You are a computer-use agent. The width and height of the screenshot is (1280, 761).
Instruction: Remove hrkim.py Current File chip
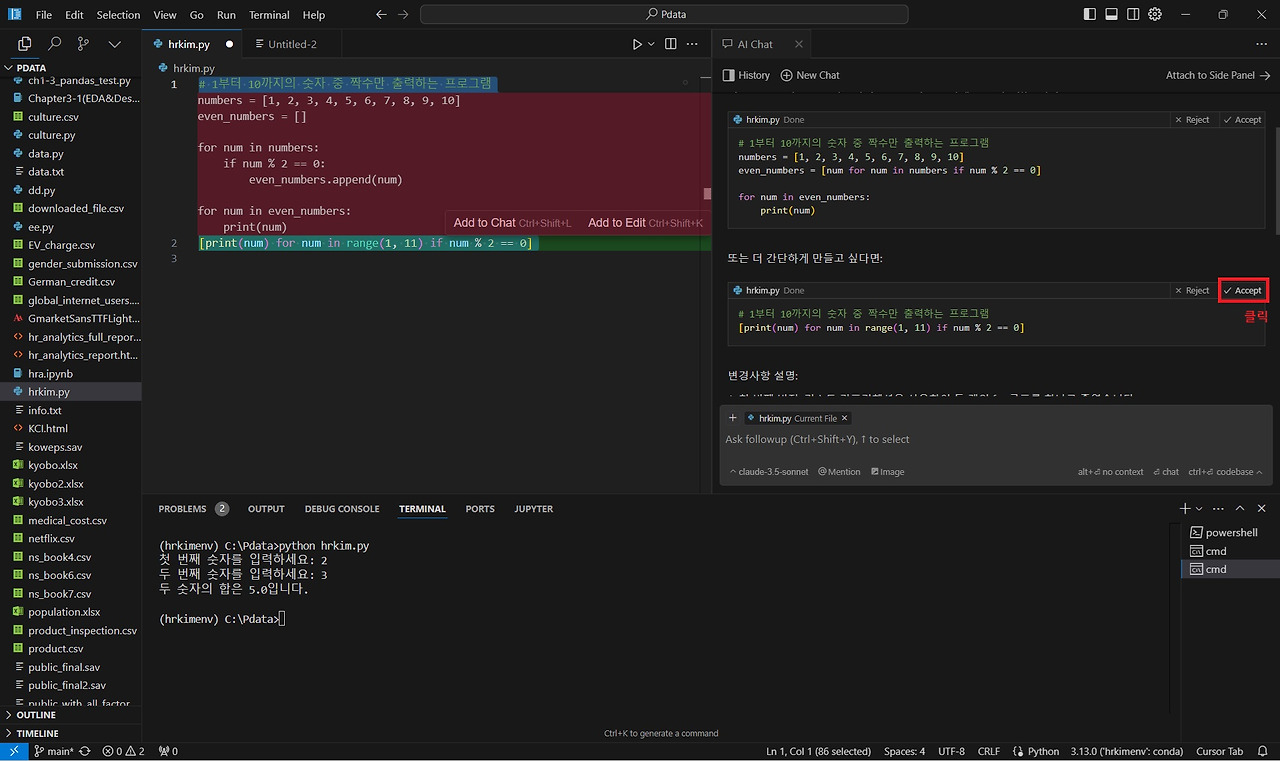pyautogui.click(x=845, y=418)
